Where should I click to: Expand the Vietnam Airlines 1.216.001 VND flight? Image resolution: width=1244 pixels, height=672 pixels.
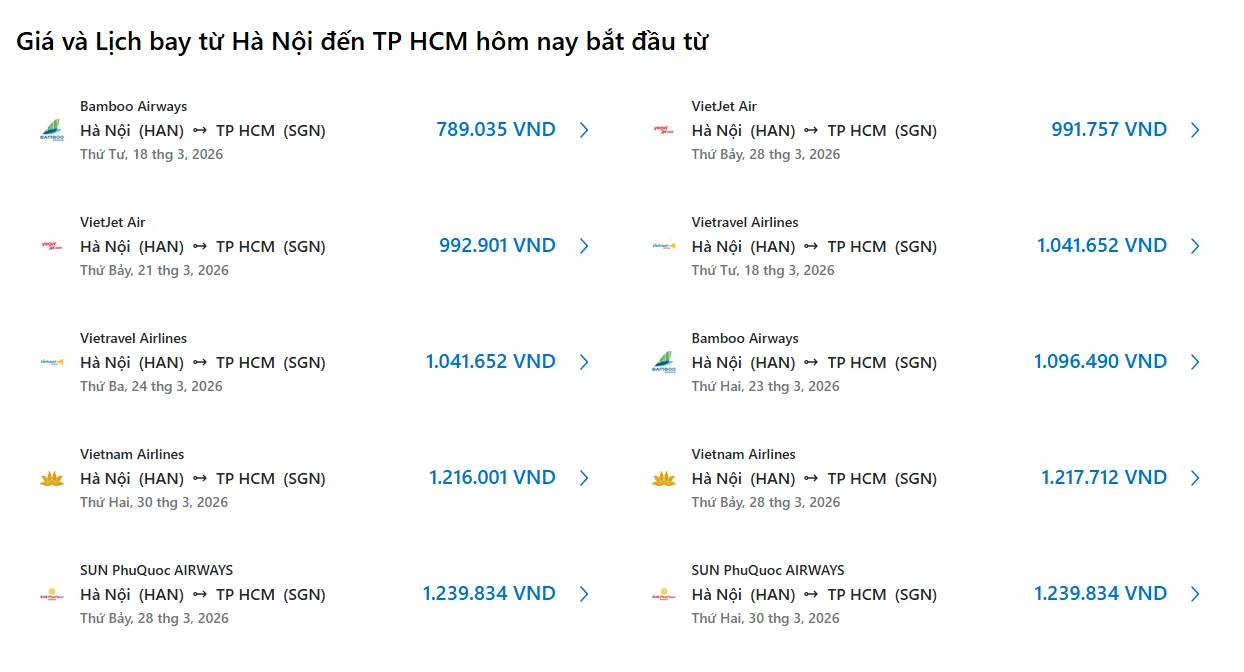click(585, 478)
